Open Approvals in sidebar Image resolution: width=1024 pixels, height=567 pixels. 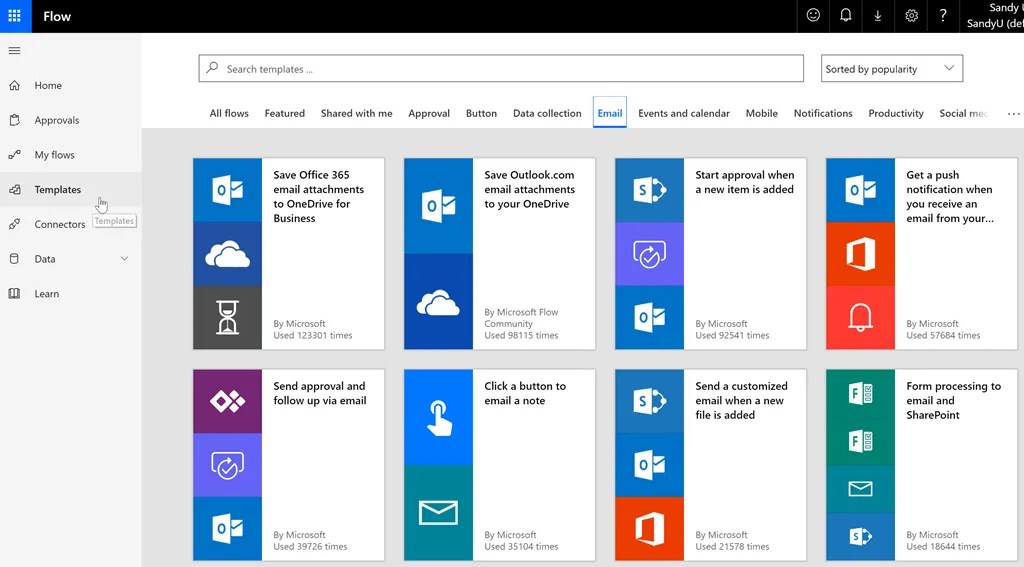(71, 120)
